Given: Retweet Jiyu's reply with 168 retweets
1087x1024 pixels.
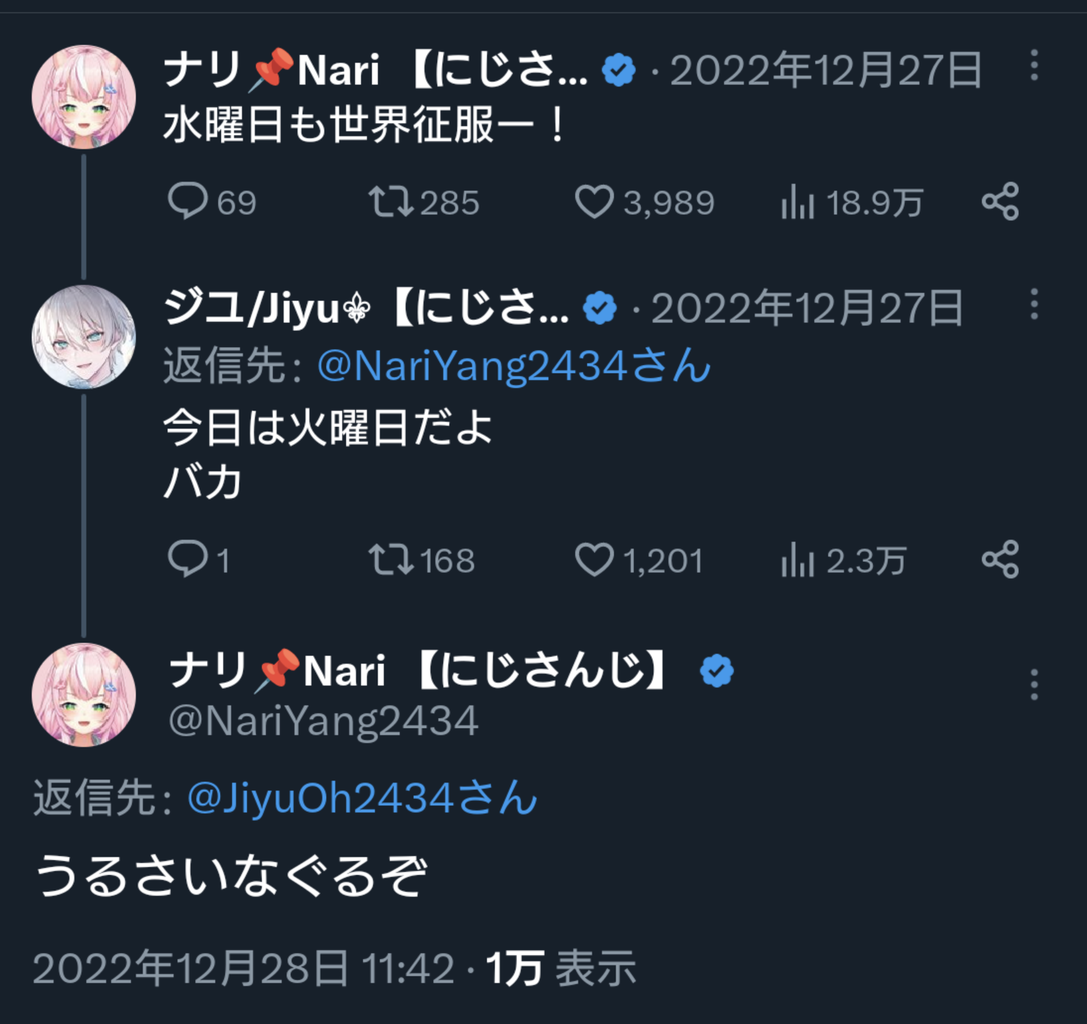Looking at the screenshot, I should (x=421, y=559).
